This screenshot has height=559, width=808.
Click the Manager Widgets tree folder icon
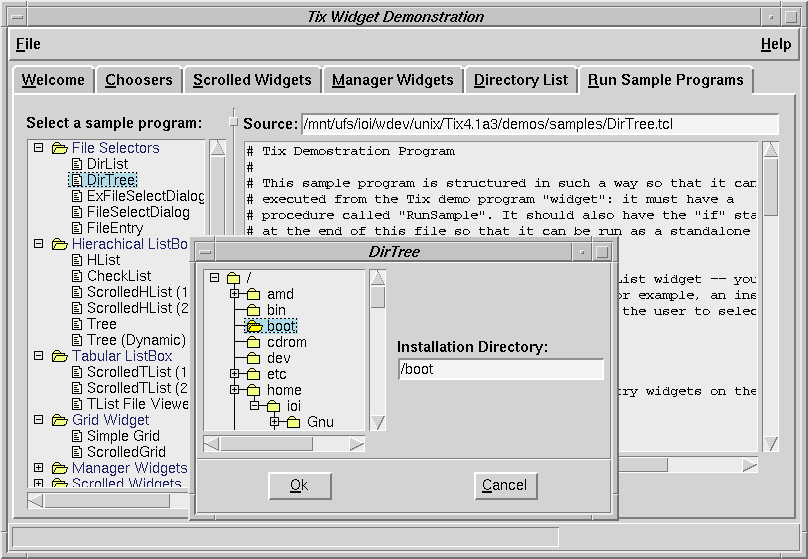click(x=60, y=468)
